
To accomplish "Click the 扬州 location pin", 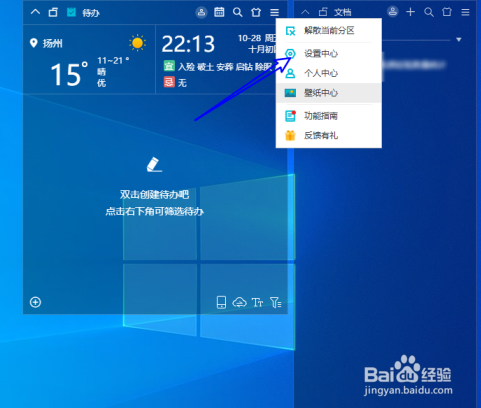I will click(34, 43).
